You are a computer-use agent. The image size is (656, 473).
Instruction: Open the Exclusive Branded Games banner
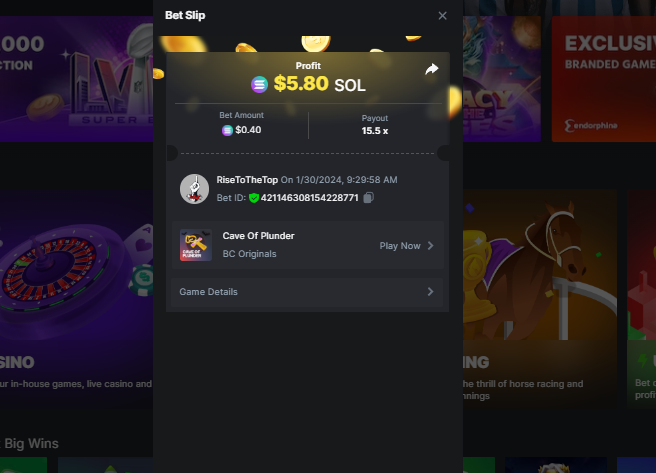[604, 79]
